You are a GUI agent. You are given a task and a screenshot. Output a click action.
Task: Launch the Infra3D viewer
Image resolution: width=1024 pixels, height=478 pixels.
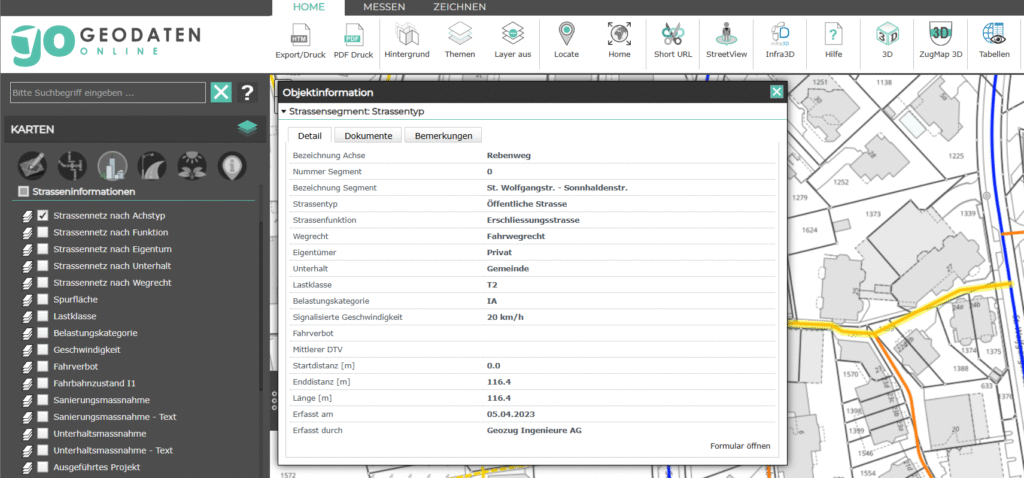[781, 40]
